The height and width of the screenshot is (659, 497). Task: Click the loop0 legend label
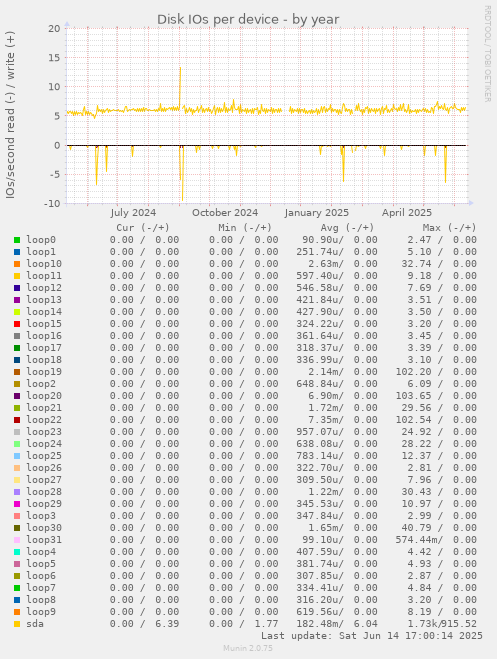41,240
